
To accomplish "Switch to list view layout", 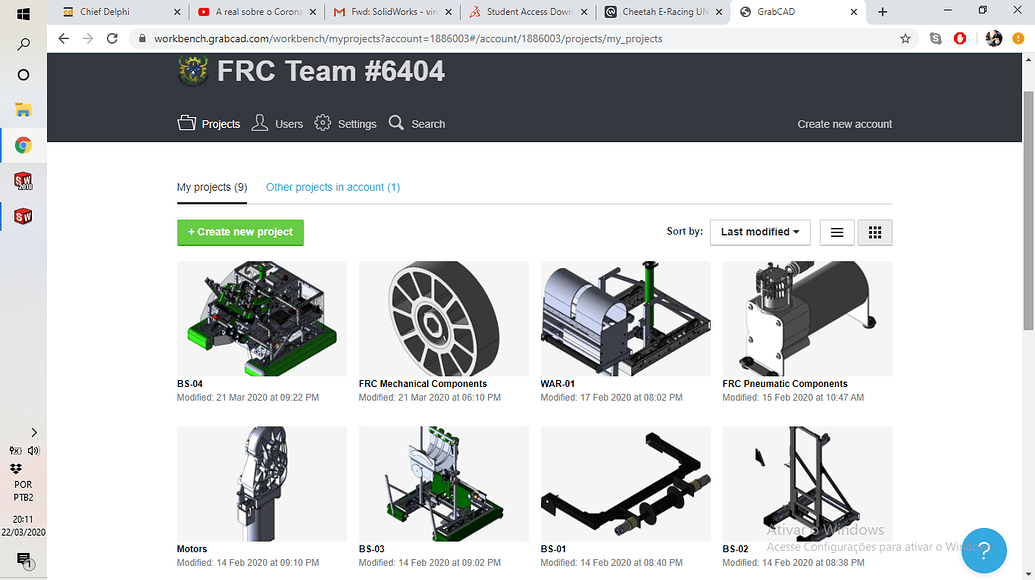I will click(837, 232).
